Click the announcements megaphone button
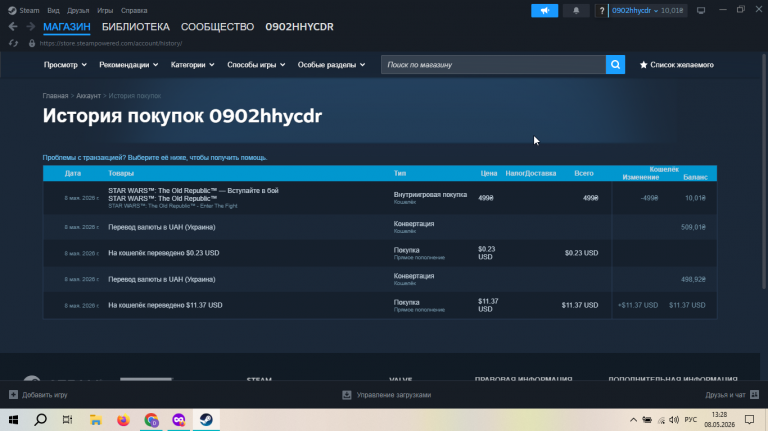The height and width of the screenshot is (431, 768). pyautogui.click(x=544, y=10)
